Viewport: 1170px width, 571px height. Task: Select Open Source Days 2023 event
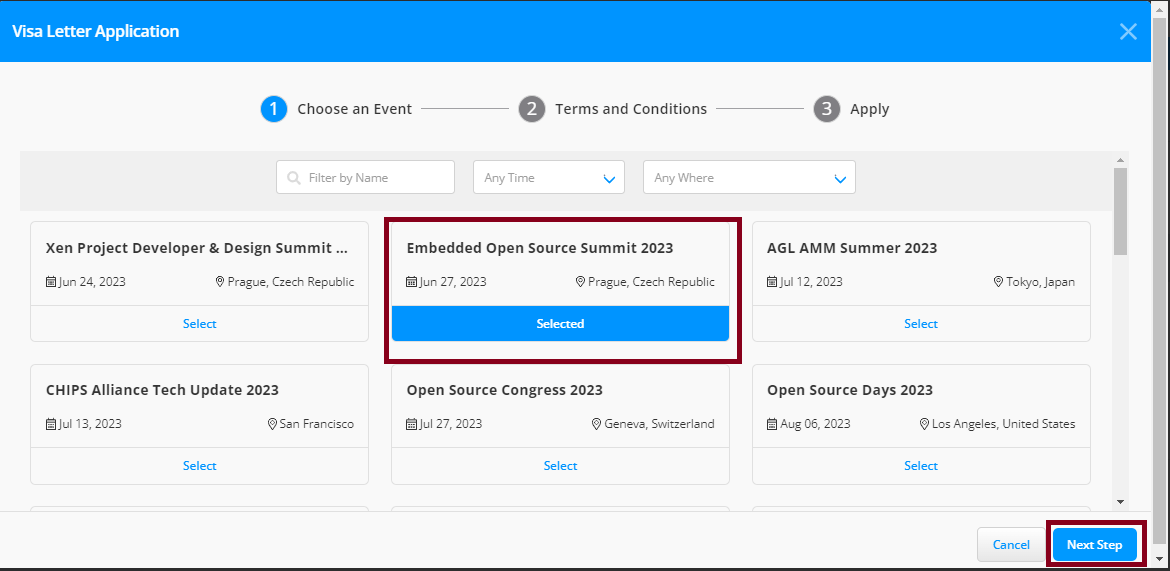pyautogui.click(x=920, y=466)
